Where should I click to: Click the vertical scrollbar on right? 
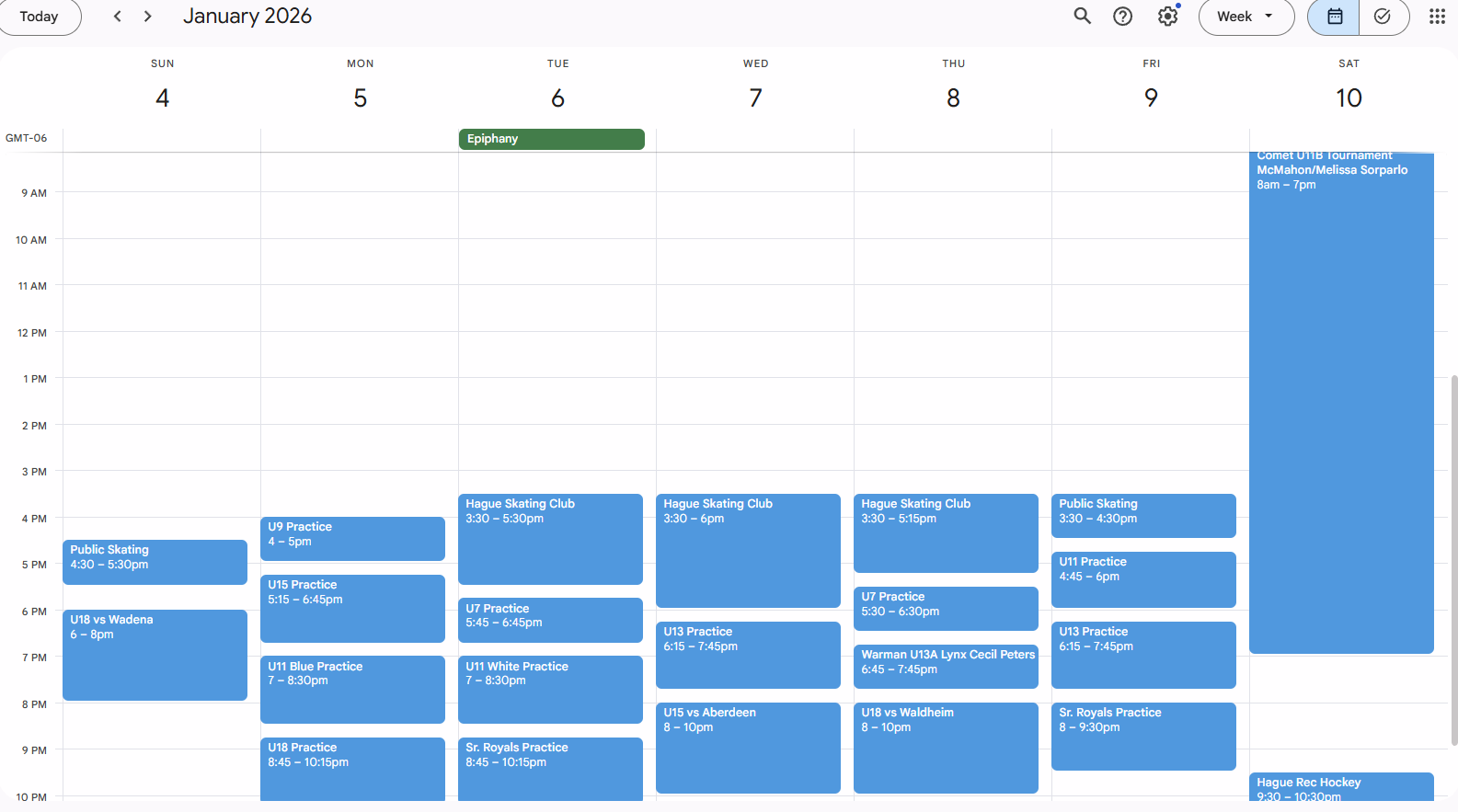click(1453, 561)
